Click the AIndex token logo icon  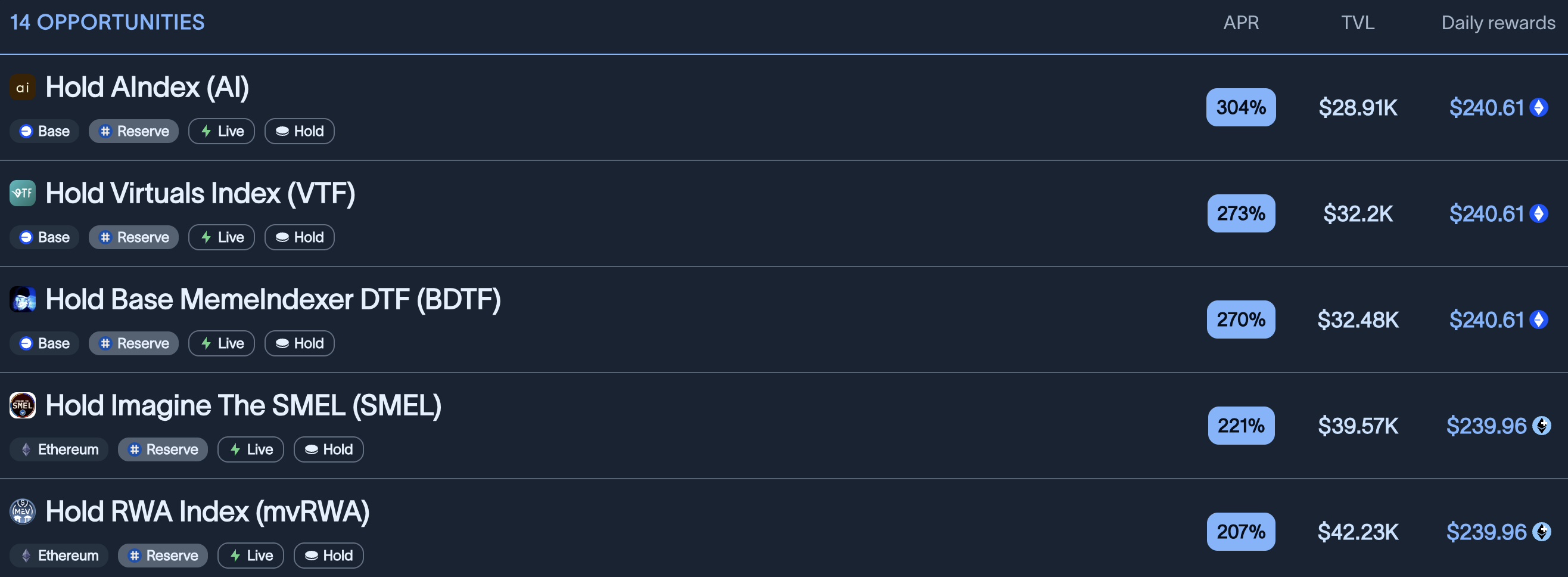pos(23,87)
